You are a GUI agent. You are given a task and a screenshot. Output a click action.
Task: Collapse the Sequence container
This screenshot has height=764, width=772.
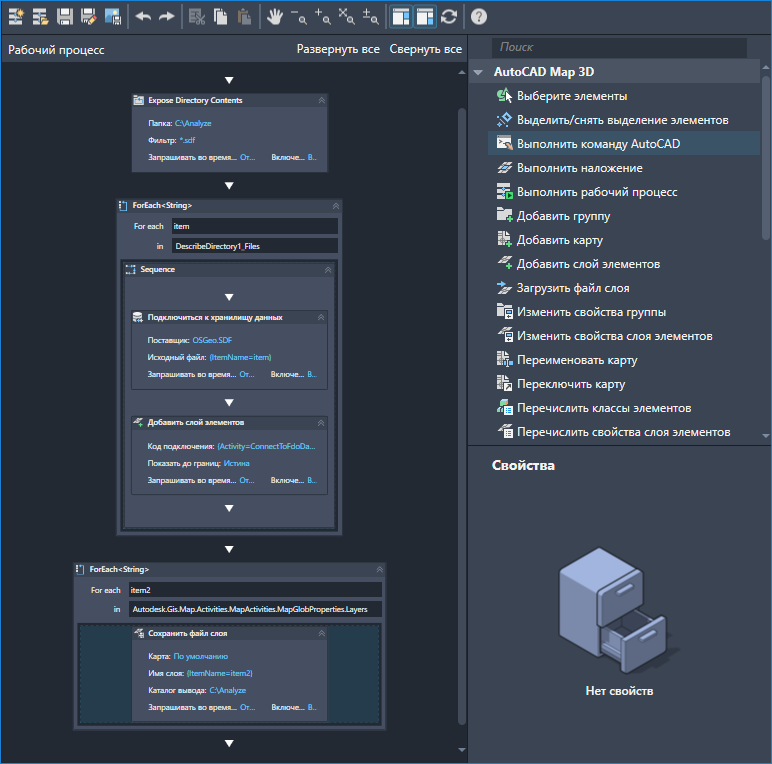[328, 270]
